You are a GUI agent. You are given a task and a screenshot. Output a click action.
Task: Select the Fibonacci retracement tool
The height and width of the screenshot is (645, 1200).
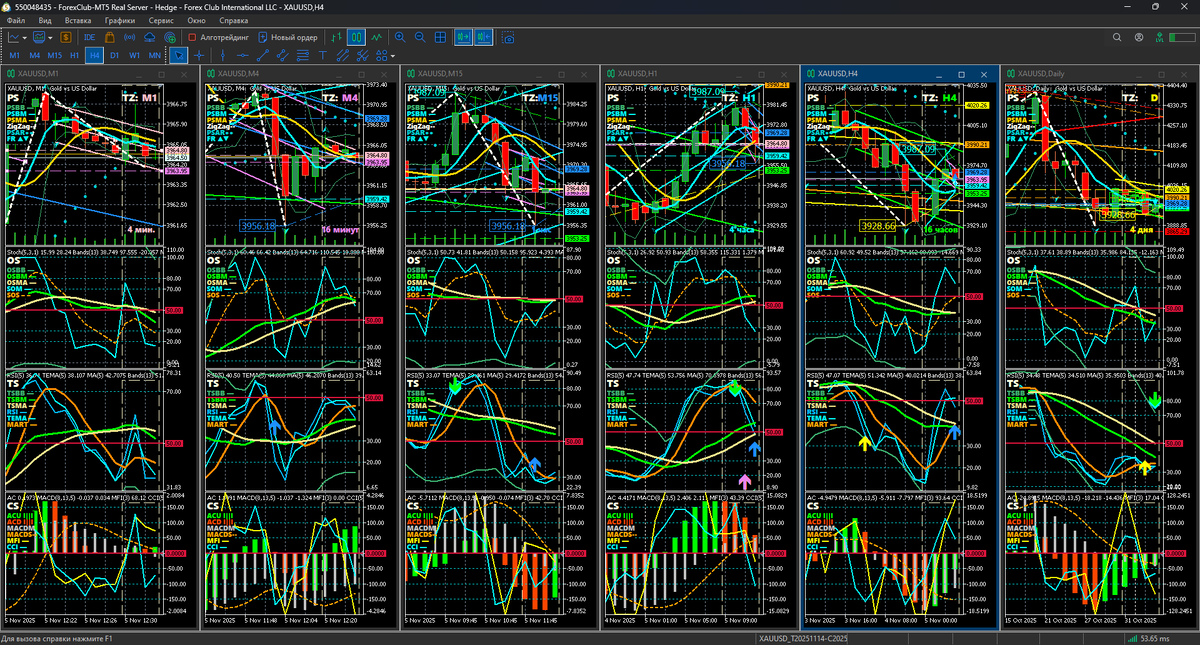[303, 55]
